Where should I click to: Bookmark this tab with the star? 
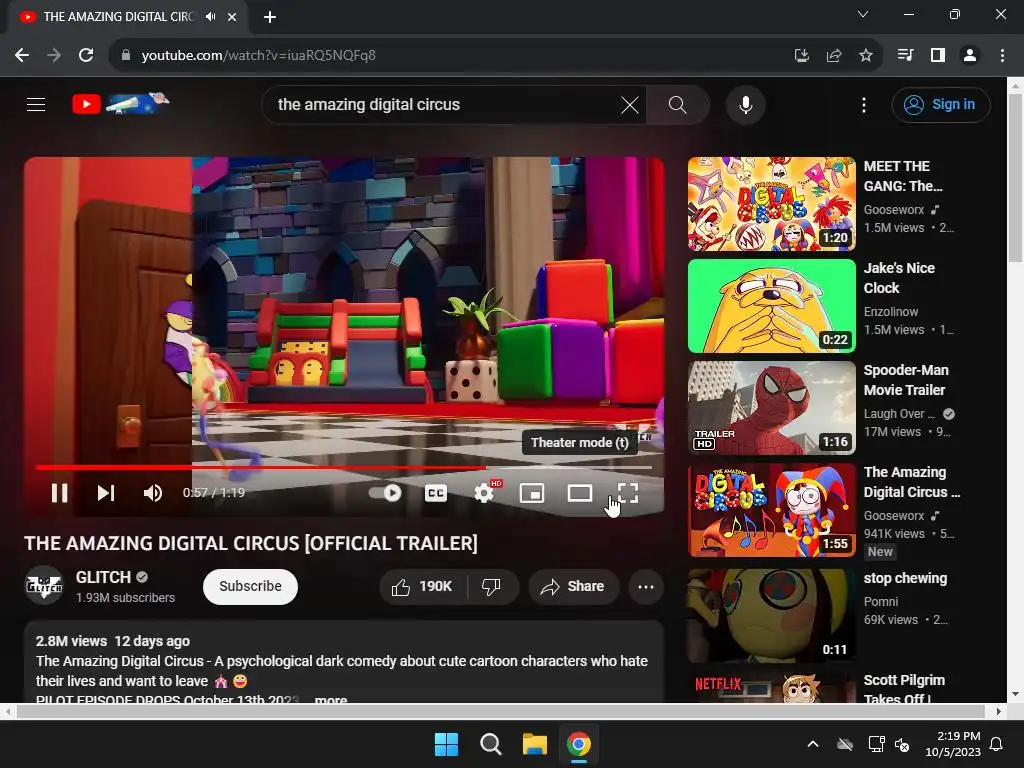click(x=865, y=56)
